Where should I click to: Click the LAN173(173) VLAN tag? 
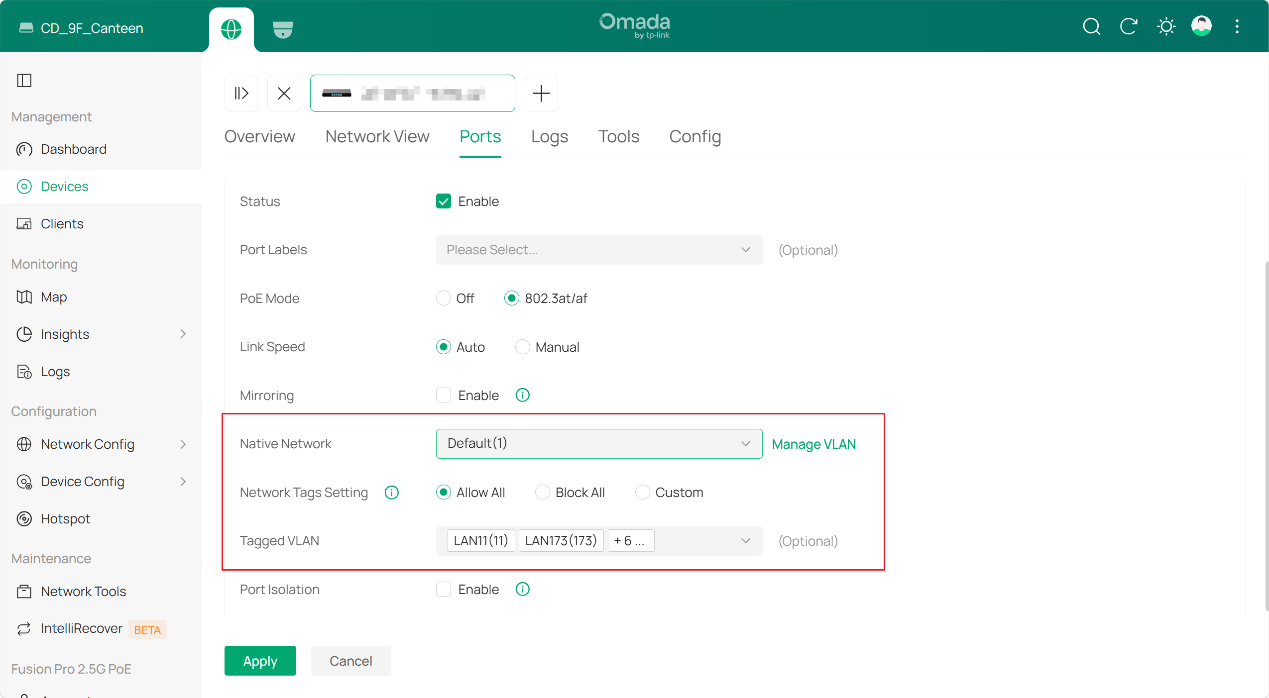[x=561, y=541]
